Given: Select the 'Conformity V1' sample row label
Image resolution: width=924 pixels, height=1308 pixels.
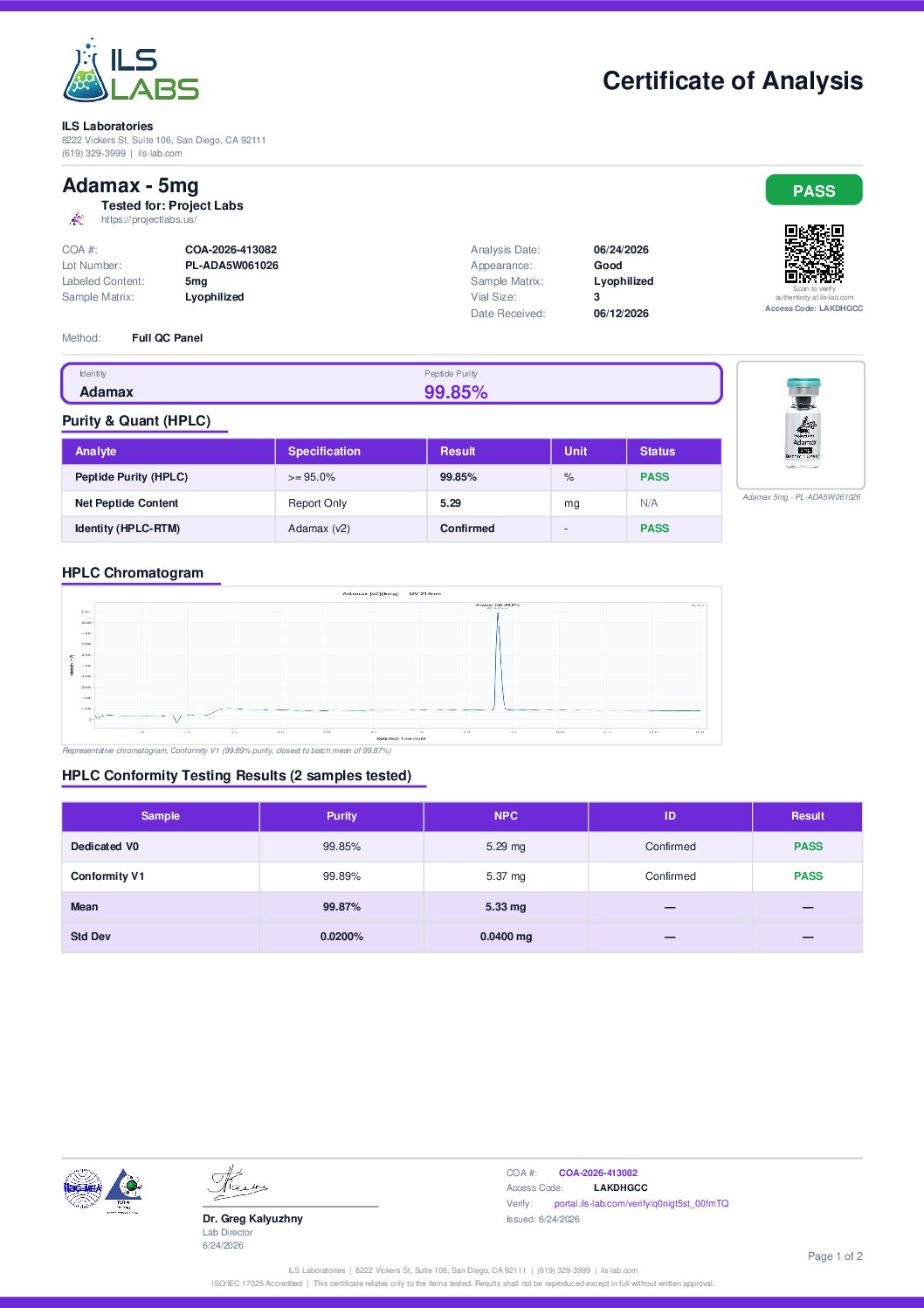Looking at the screenshot, I should [x=107, y=876].
